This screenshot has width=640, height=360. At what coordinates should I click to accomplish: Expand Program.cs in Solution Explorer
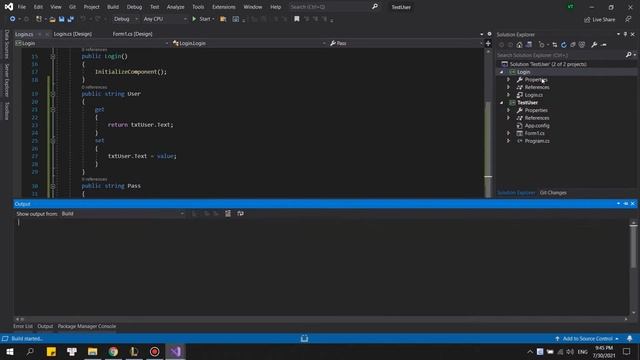[509, 141]
